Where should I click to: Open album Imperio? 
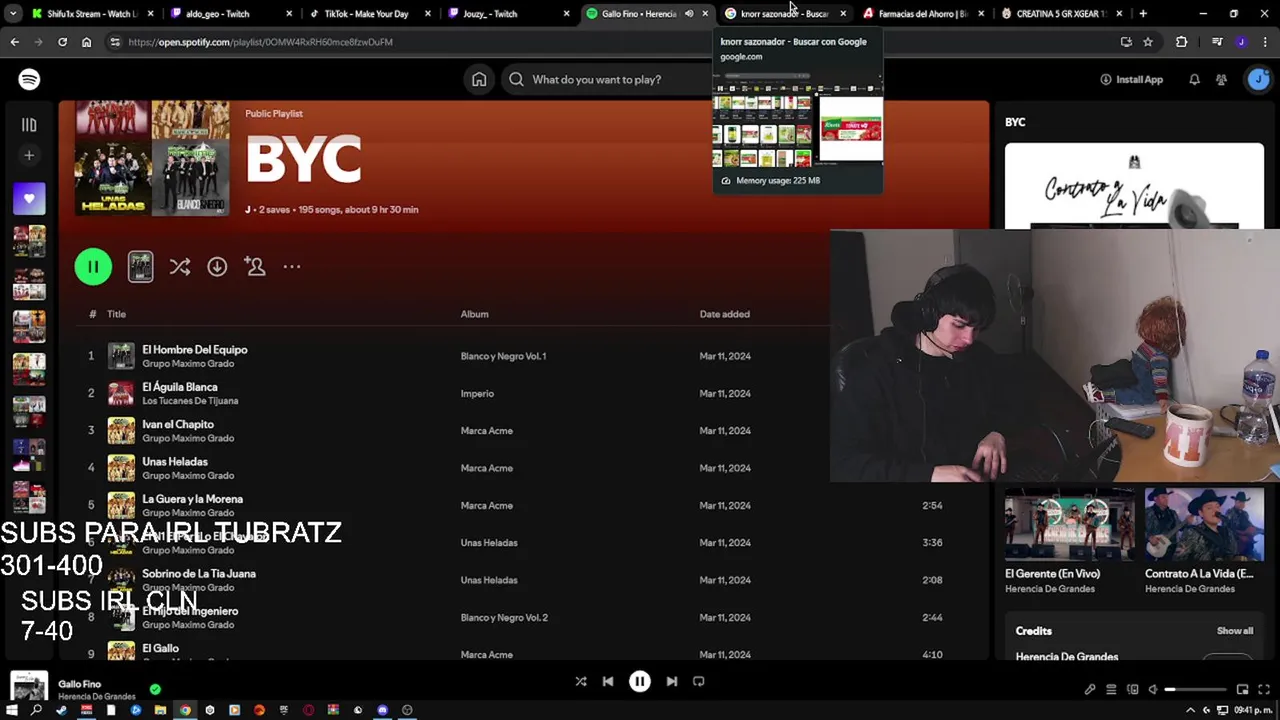pos(477,394)
